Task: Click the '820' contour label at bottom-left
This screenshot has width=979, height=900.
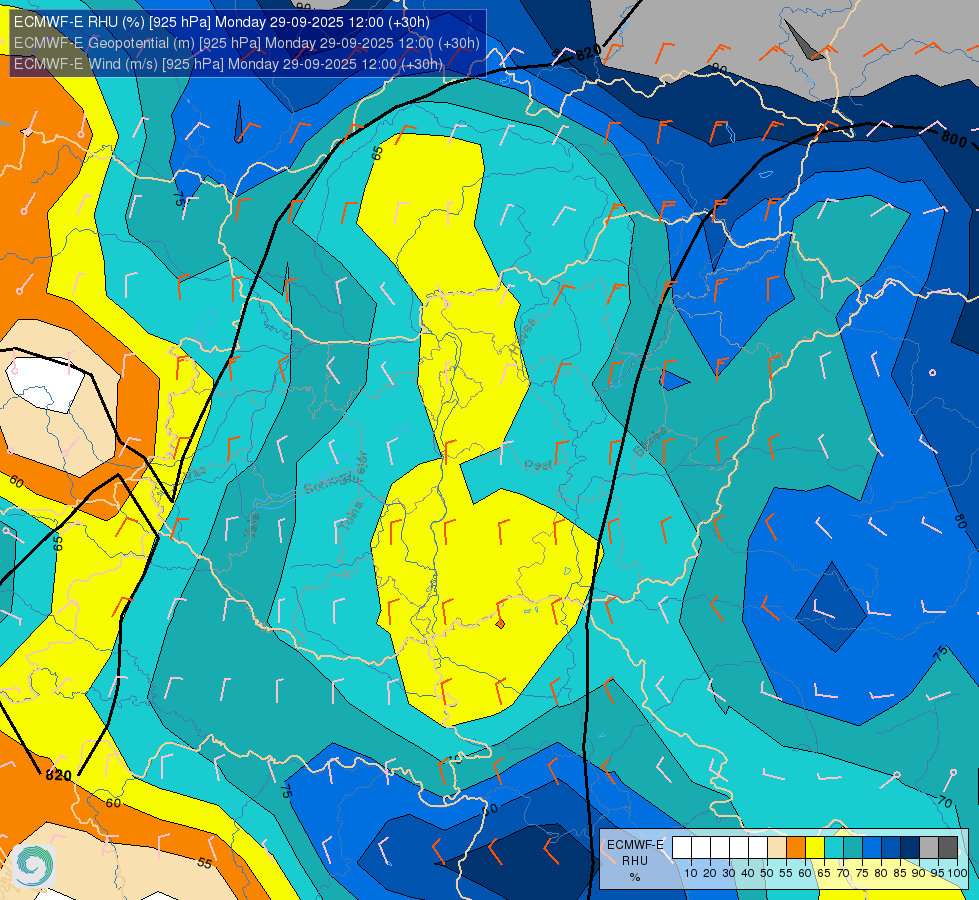Action: 59,776
